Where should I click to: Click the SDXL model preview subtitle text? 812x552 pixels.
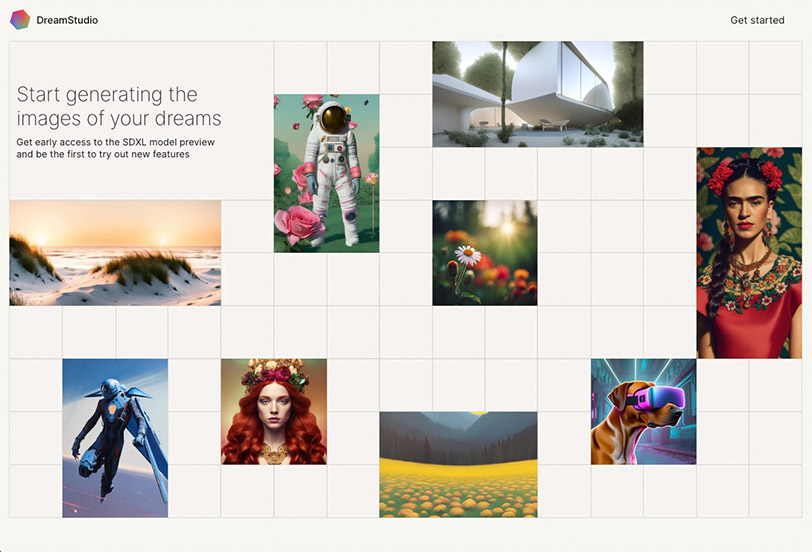[115, 148]
